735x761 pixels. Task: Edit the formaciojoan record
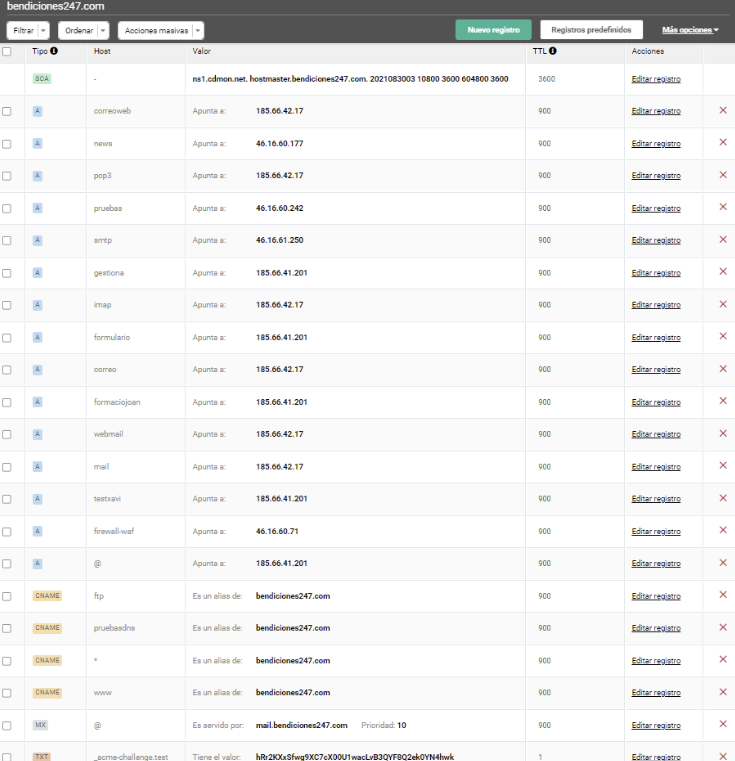click(656, 402)
